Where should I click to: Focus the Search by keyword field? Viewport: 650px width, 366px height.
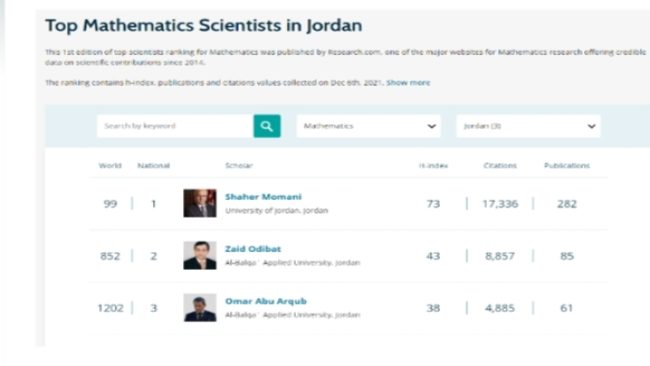pyautogui.click(x=175, y=126)
